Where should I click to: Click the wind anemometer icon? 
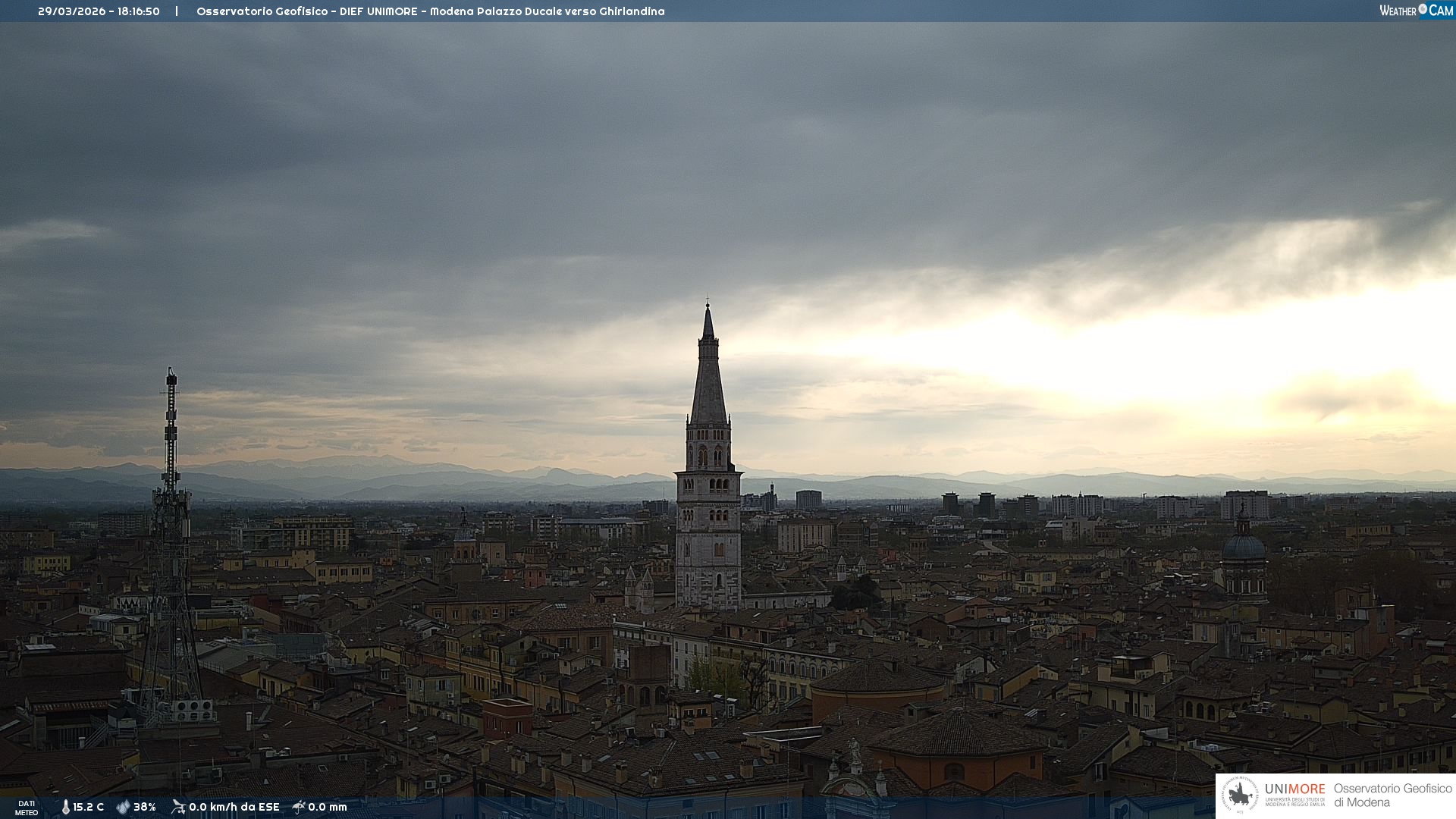(178, 807)
